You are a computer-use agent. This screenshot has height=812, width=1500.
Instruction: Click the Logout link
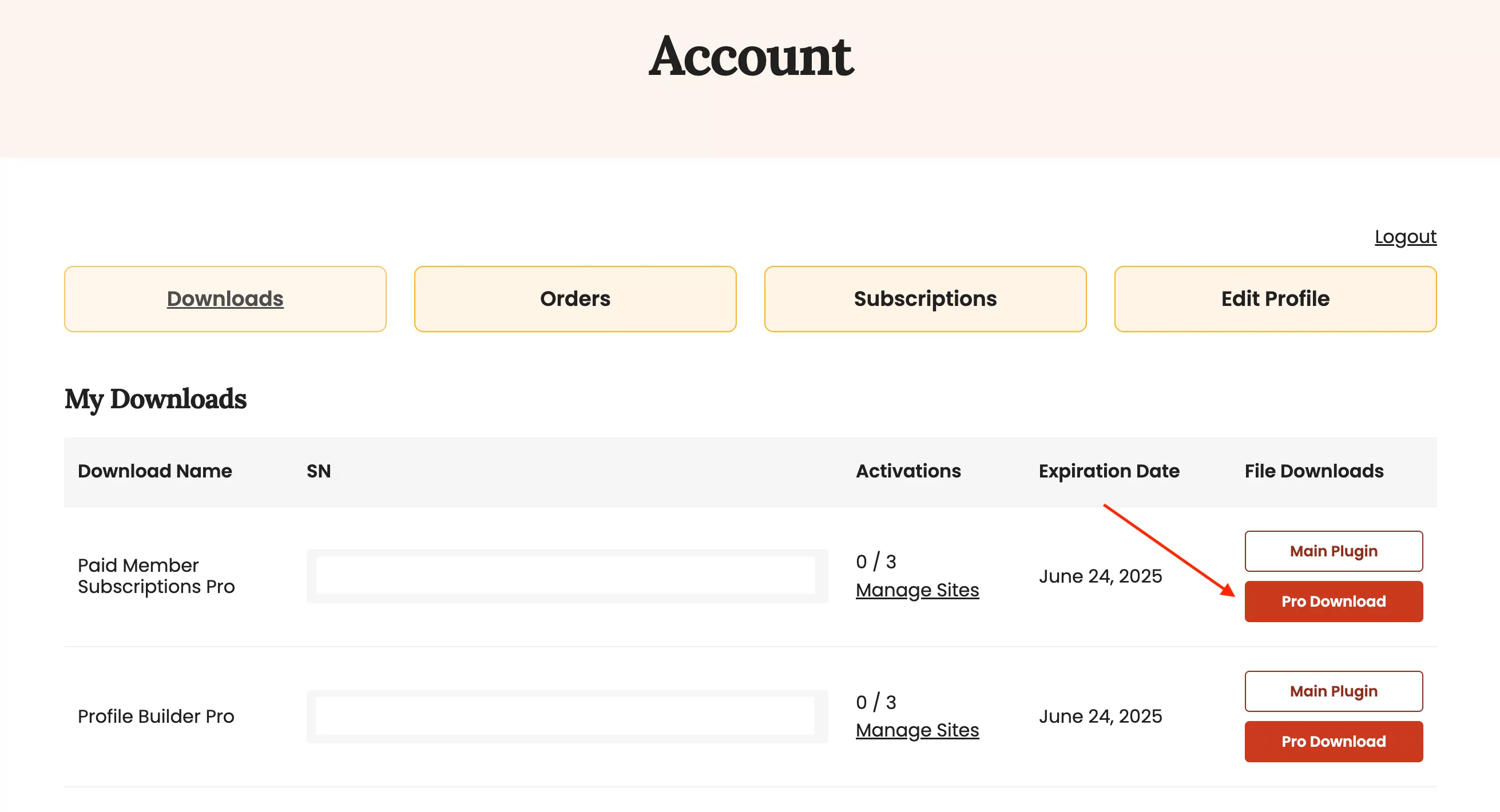[x=1405, y=237]
